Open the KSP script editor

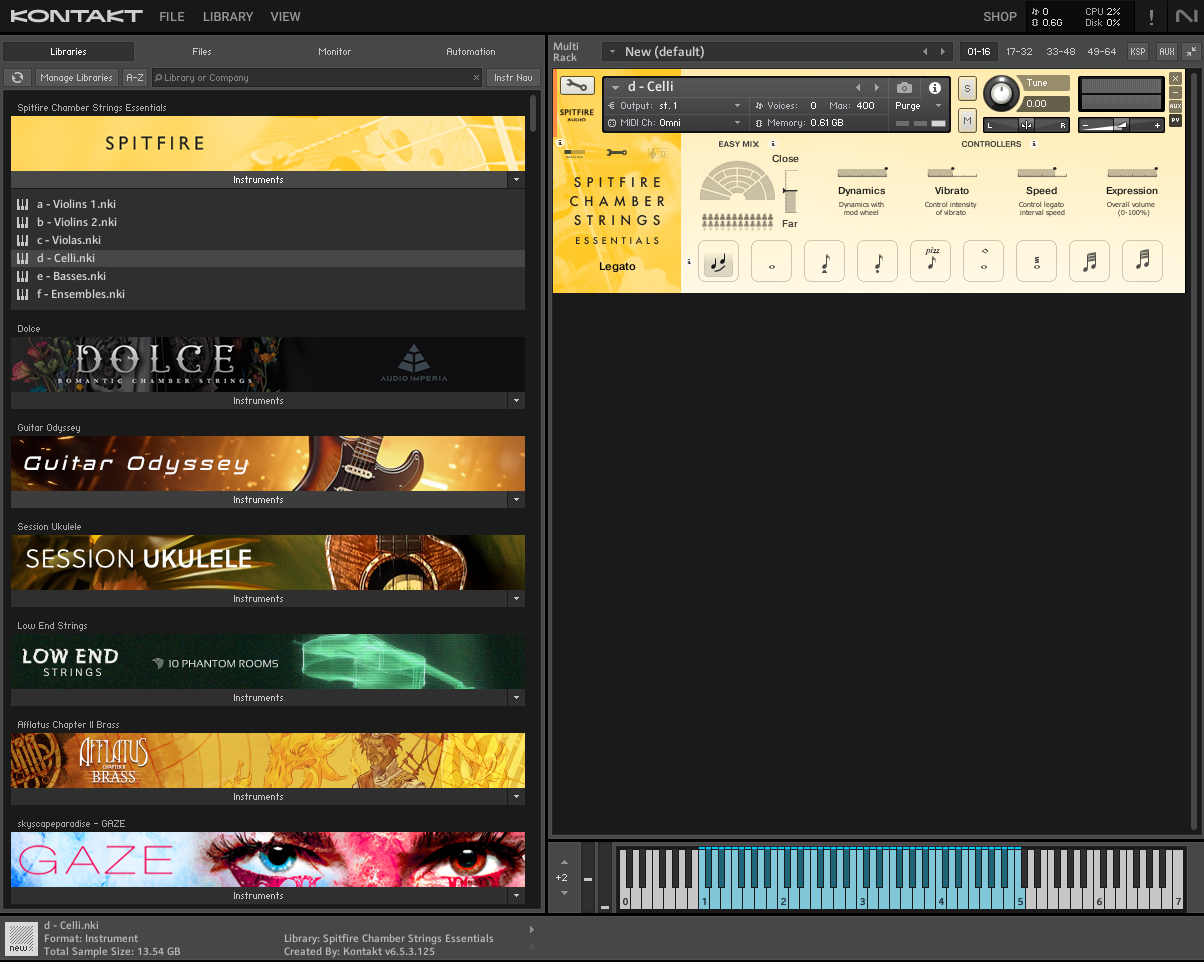1138,51
